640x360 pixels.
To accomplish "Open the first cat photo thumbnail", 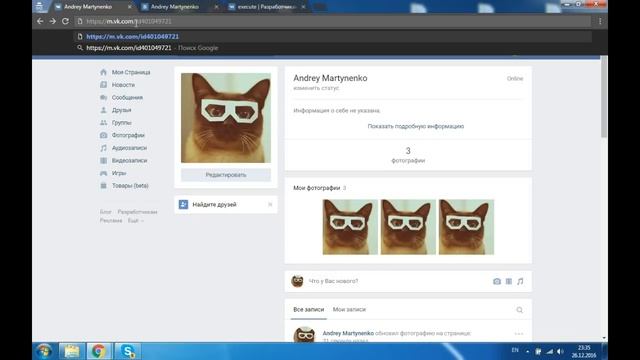I will (x=350, y=227).
